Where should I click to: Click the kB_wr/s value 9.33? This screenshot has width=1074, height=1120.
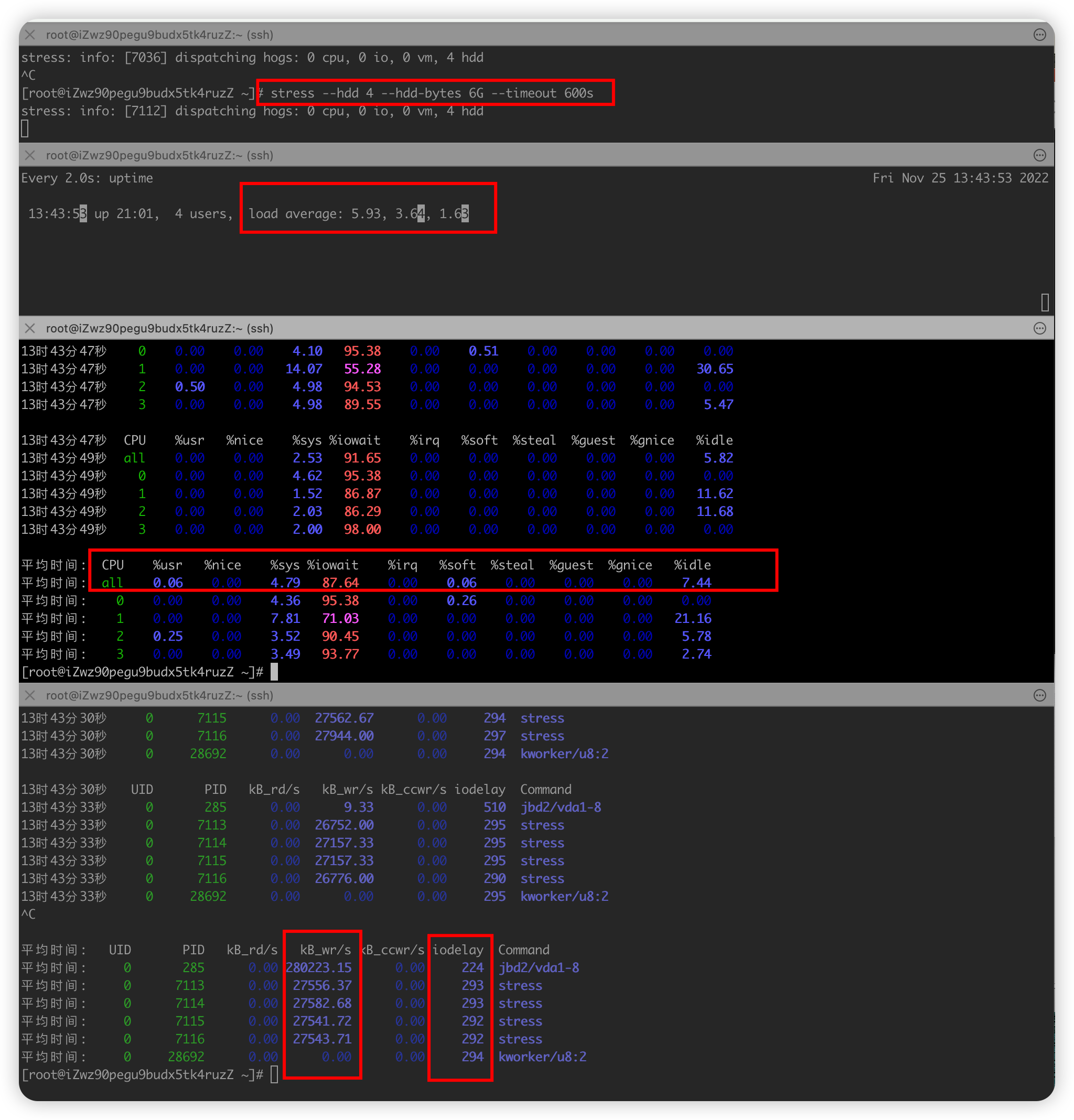pos(358,807)
